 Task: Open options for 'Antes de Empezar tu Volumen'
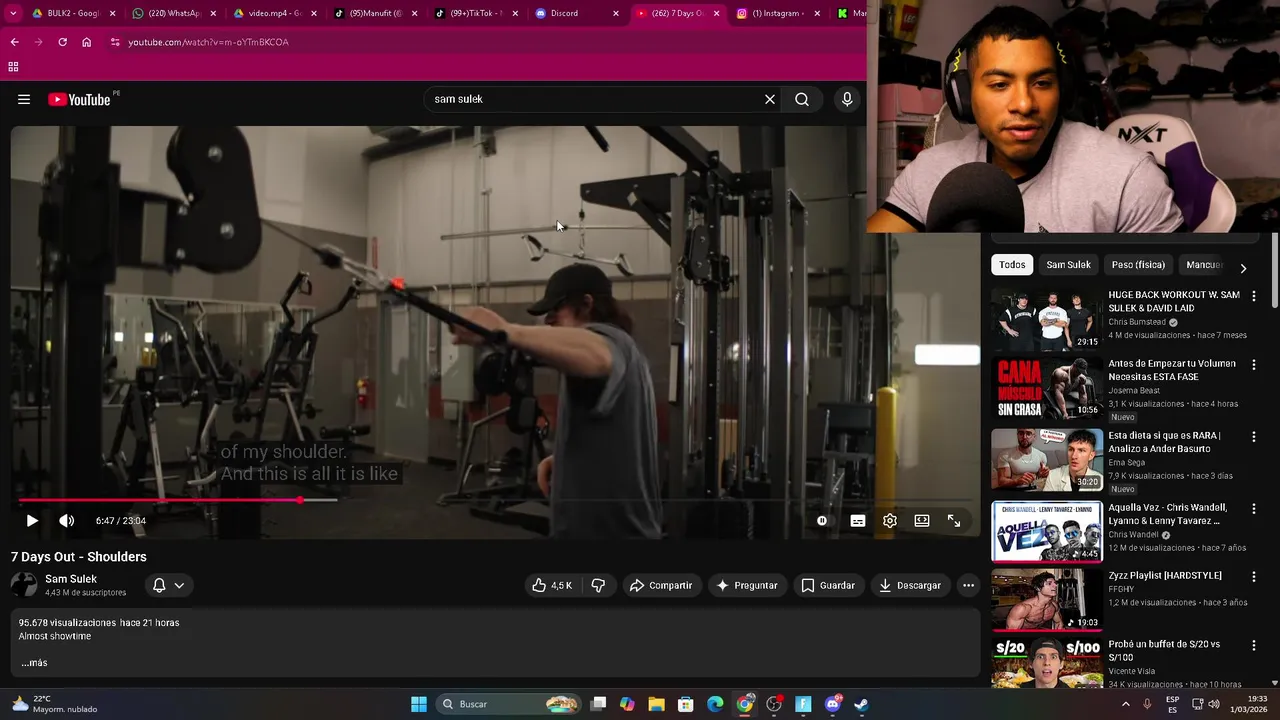click(1254, 365)
